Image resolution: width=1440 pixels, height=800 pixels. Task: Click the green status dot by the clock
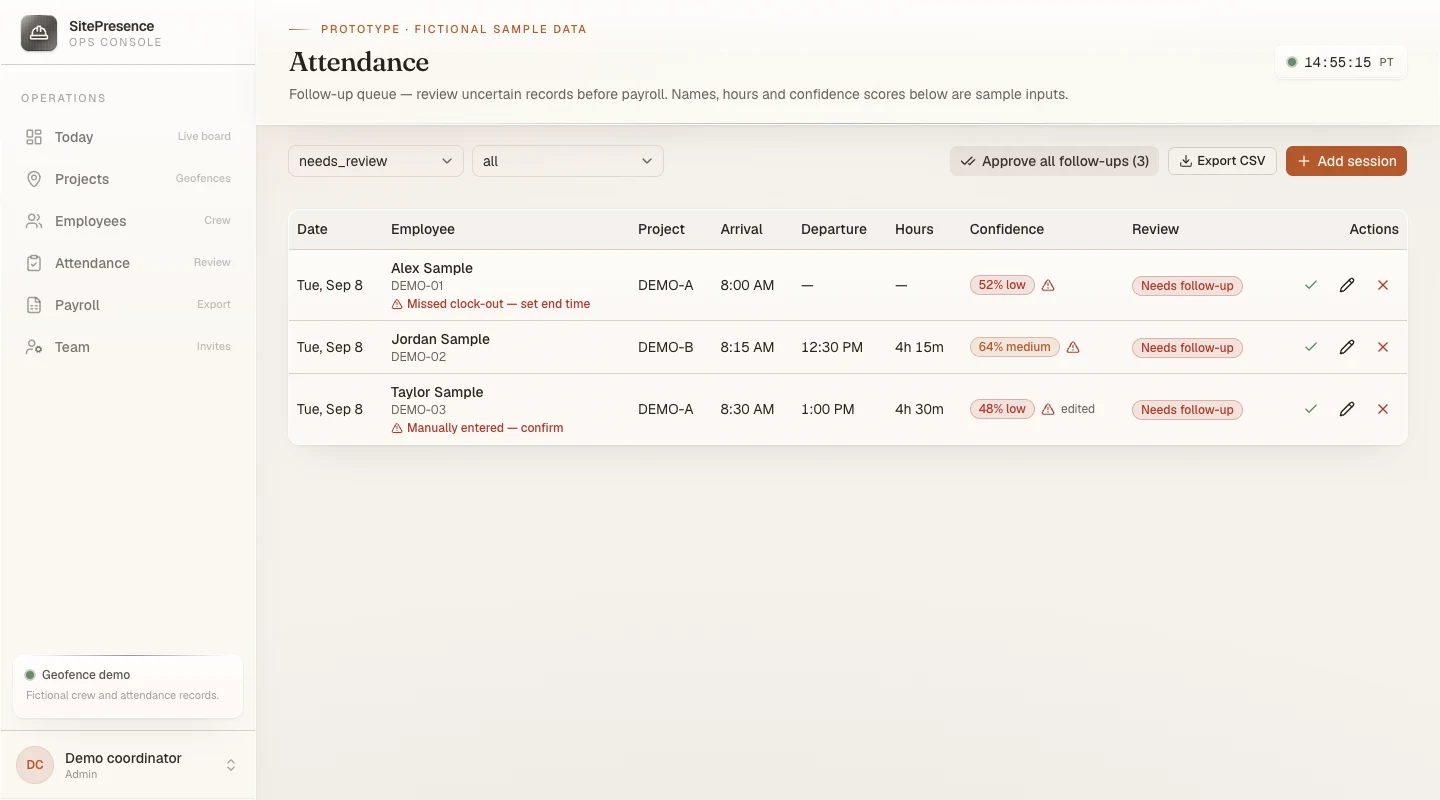1292,62
